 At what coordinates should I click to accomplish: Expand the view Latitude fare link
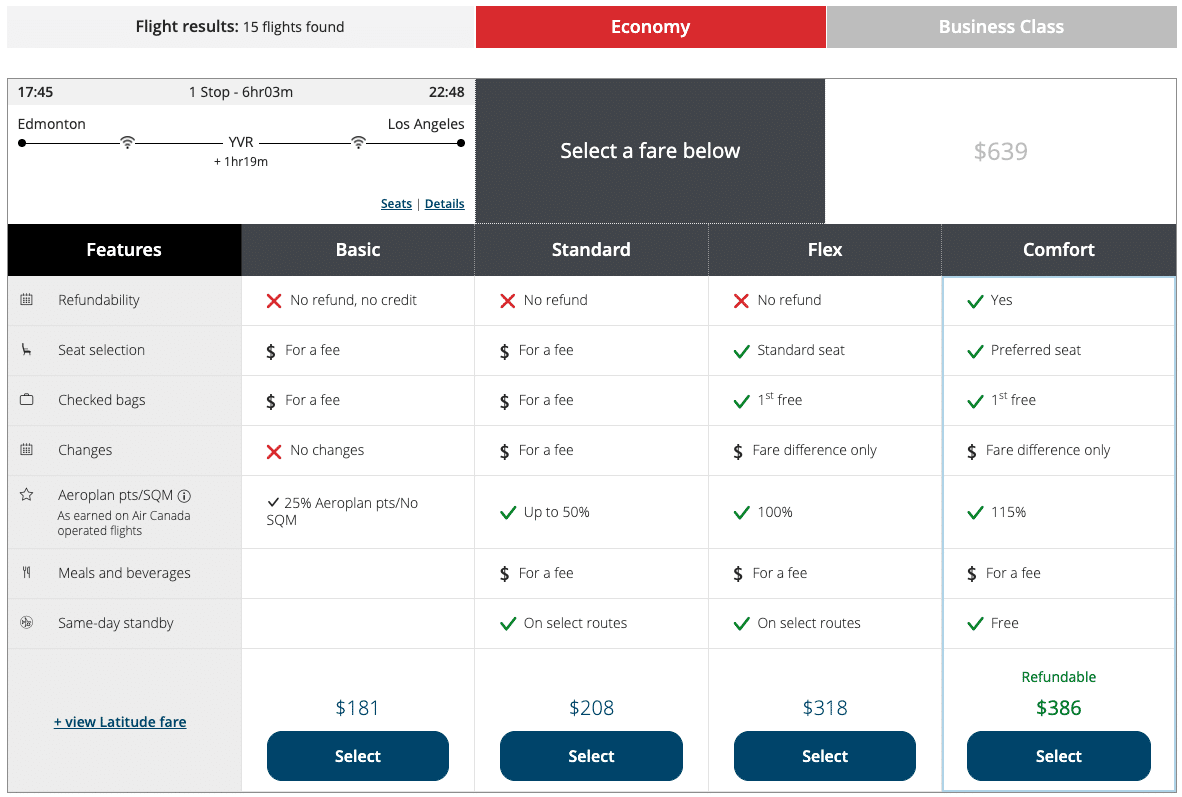120,722
